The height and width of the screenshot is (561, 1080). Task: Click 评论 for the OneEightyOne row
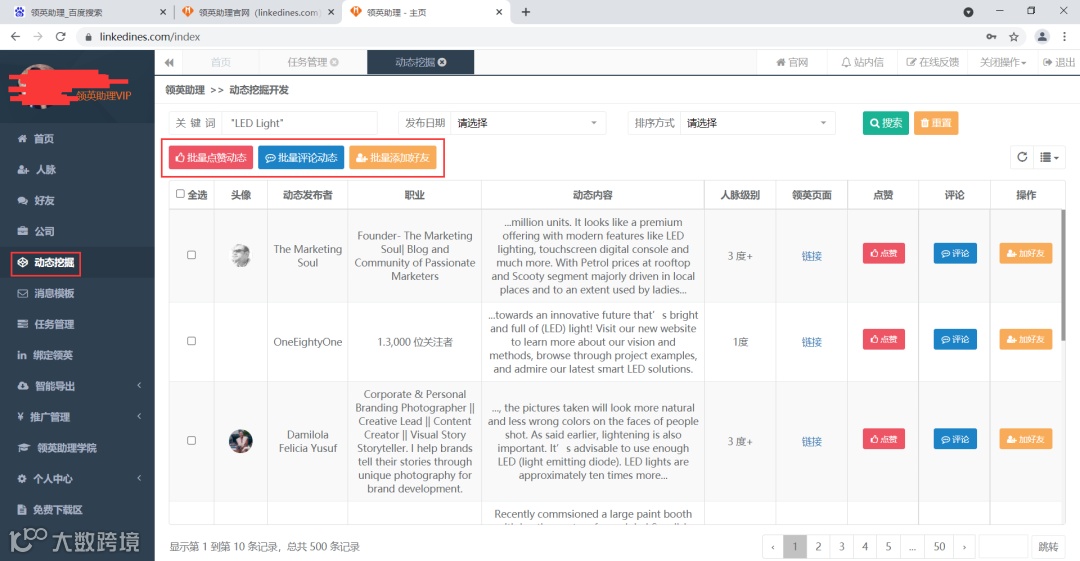tap(955, 339)
